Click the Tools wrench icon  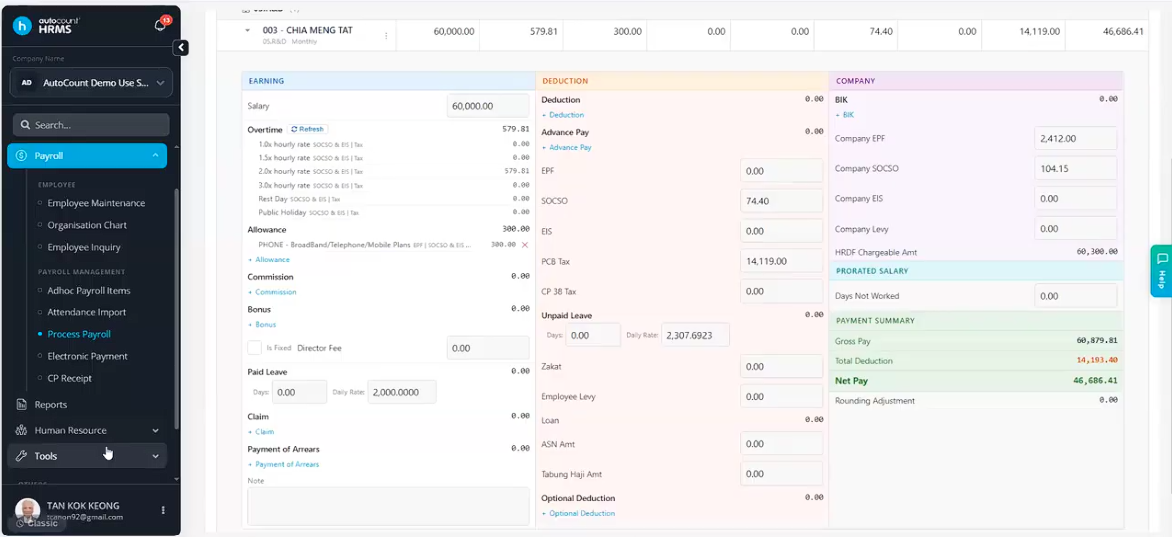pos(21,456)
